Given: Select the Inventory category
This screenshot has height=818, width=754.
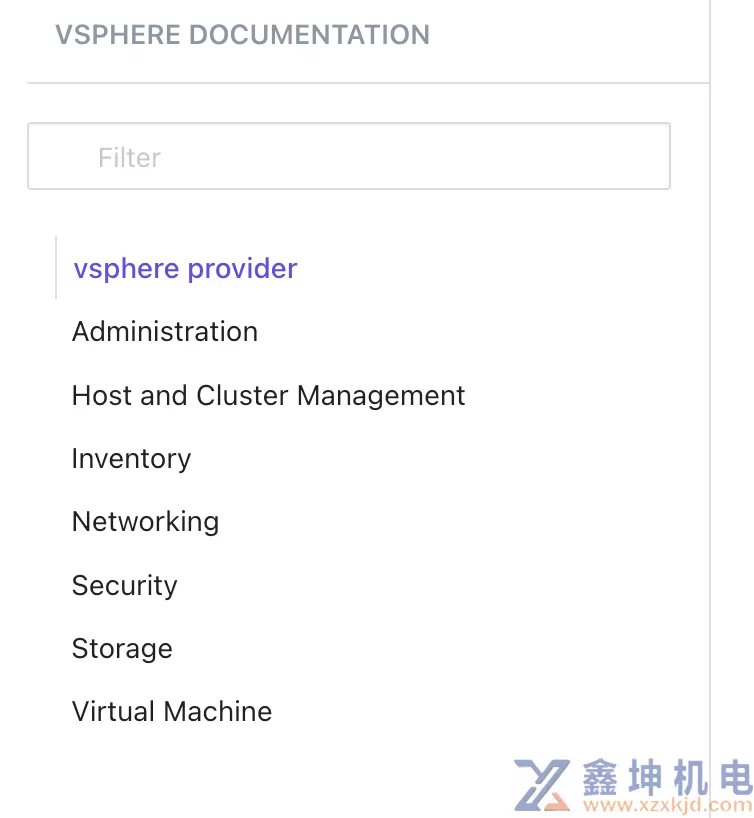Looking at the screenshot, I should [131, 459].
